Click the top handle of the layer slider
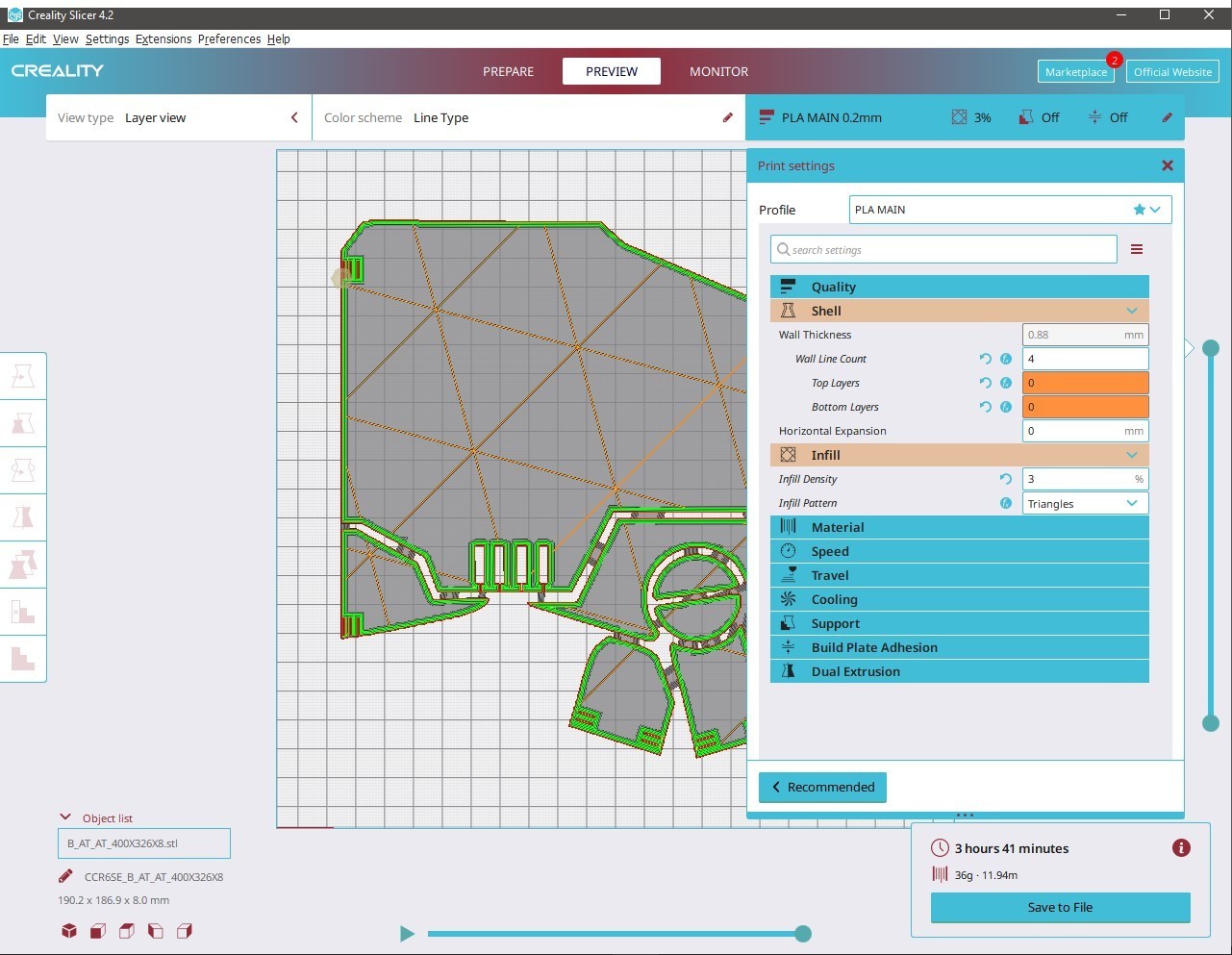The width and height of the screenshot is (1232, 955). click(x=1211, y=347)
